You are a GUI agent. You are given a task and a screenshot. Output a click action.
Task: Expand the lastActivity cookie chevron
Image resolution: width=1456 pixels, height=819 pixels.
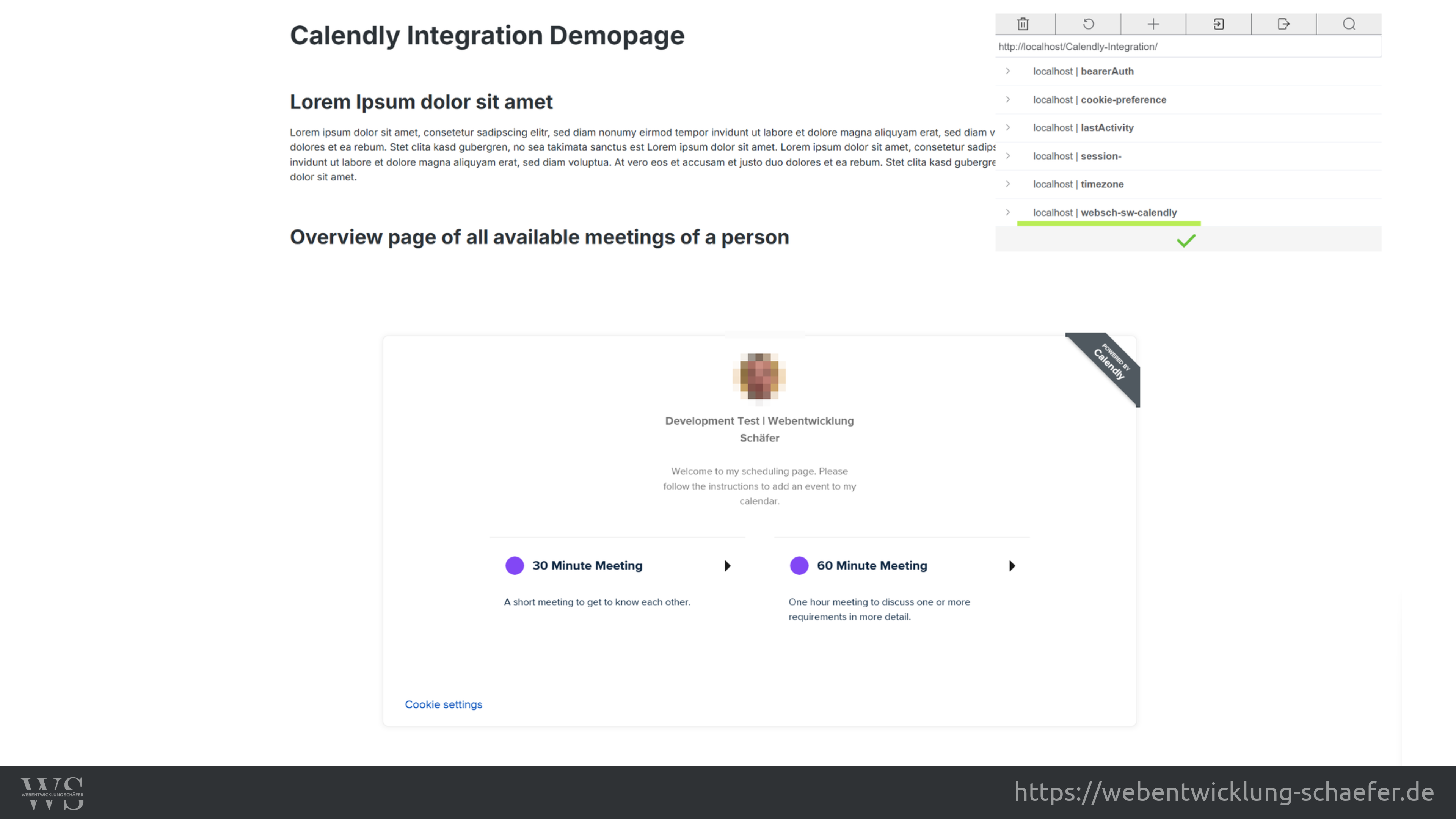click(1008, 128)
